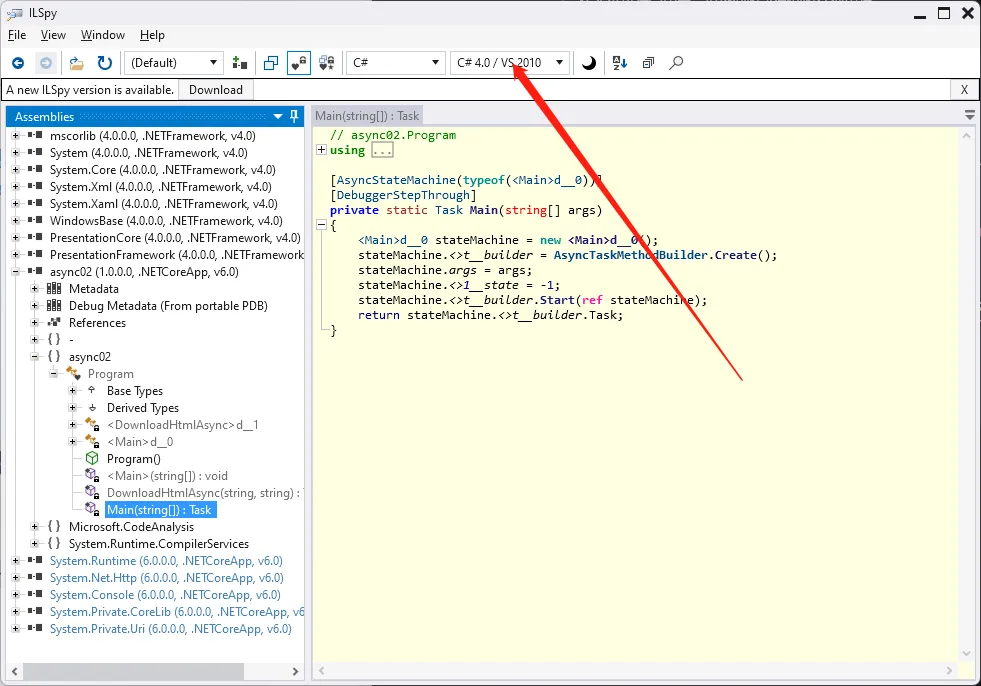Open the File menu
Image resolution: width=981 pixels, height=686 pixels.
(17, 35)
